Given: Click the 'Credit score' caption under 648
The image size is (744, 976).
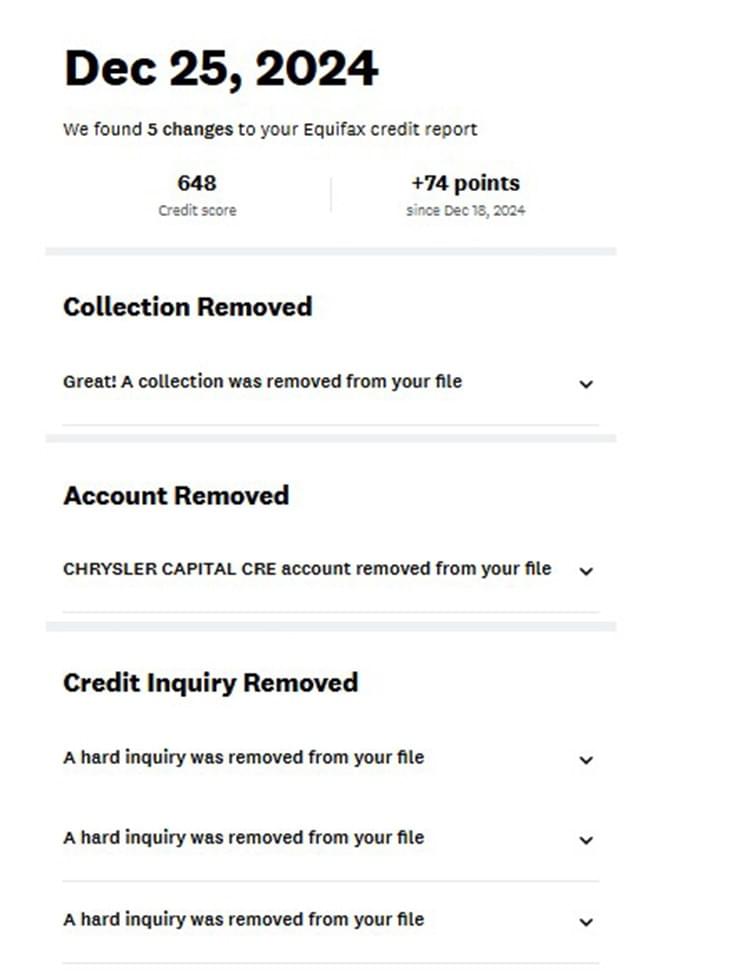Looking at the screenshot, I should [x=197, y=210].
